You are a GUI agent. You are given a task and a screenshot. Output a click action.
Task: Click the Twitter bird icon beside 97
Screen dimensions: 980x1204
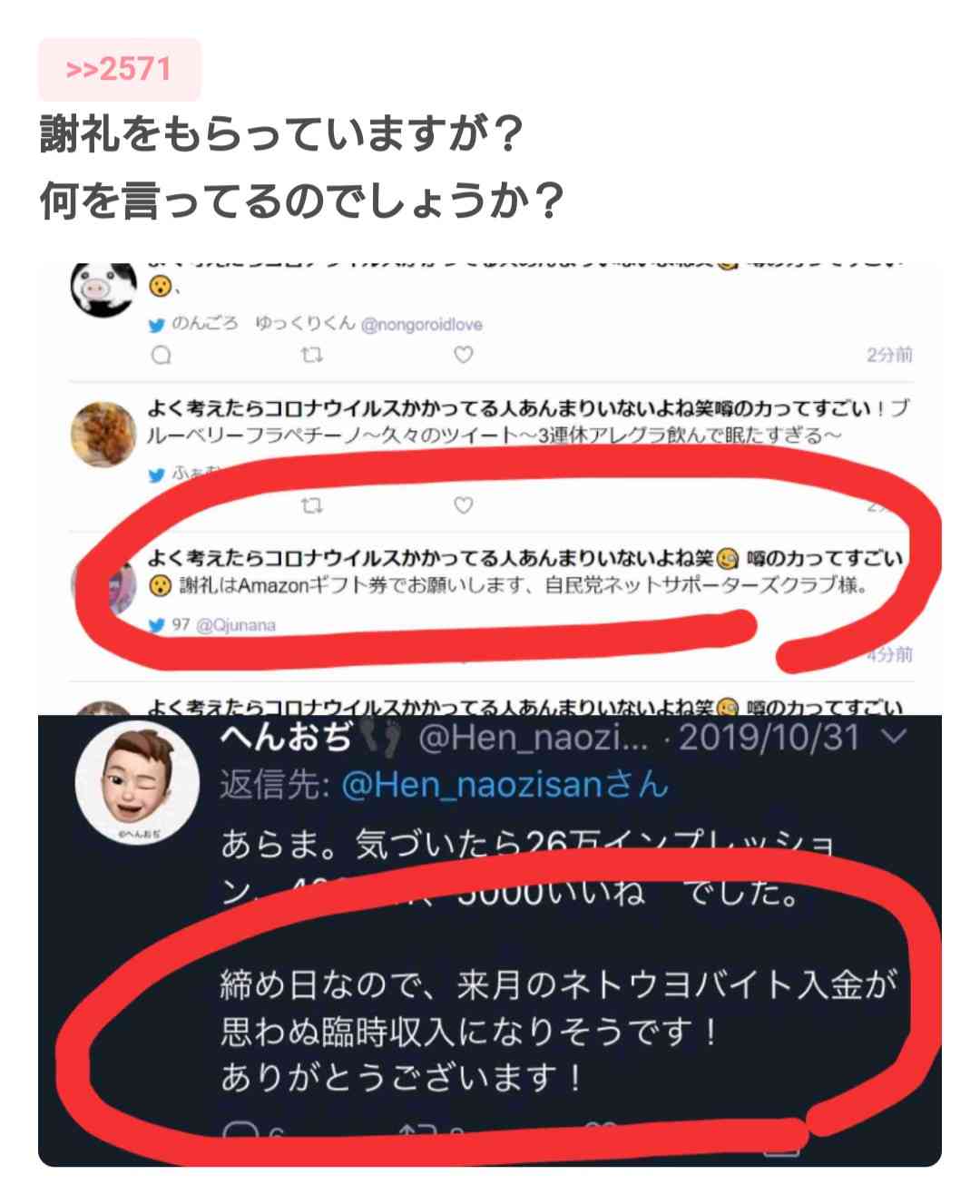click(157, 625)
